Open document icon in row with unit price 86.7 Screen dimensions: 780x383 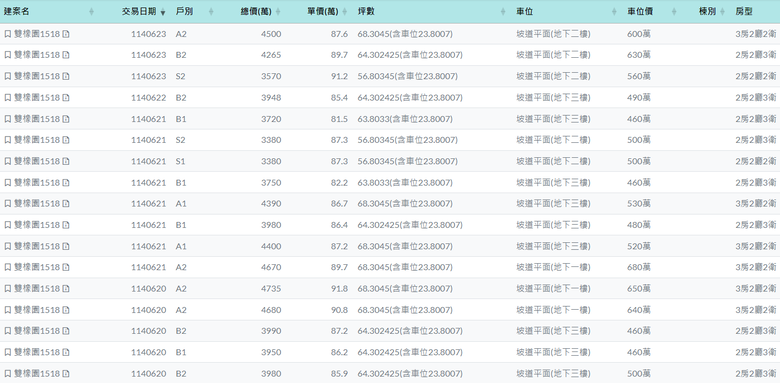[66, 203]
